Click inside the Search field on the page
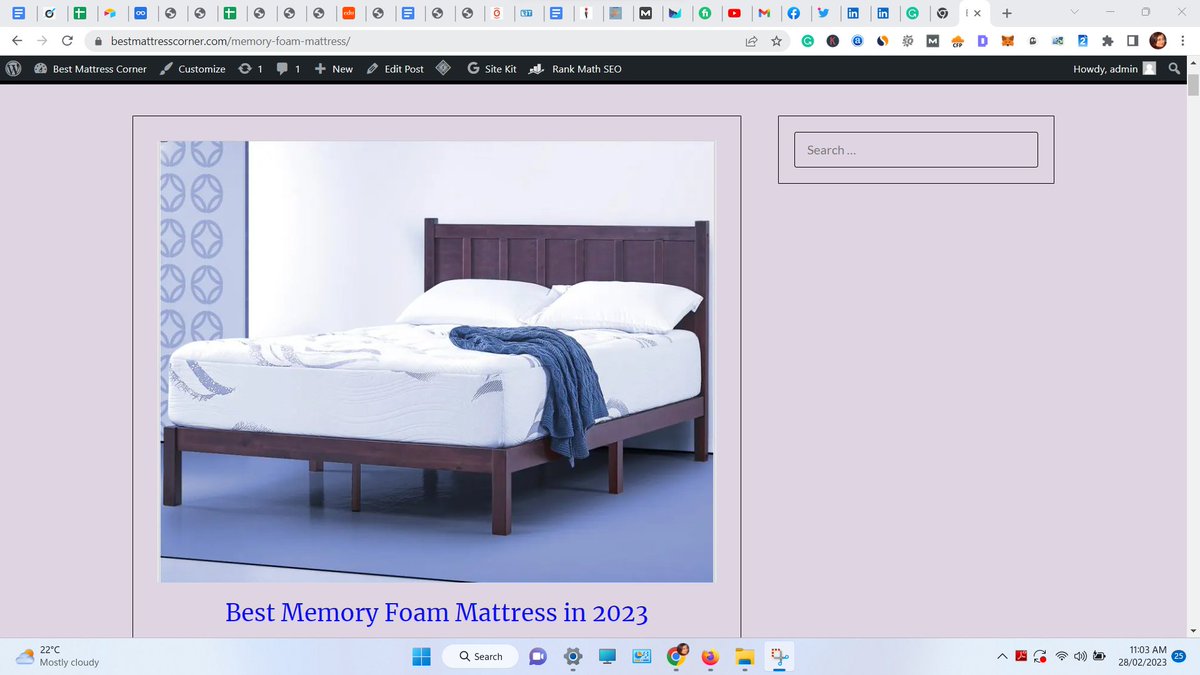 [915, 149]
